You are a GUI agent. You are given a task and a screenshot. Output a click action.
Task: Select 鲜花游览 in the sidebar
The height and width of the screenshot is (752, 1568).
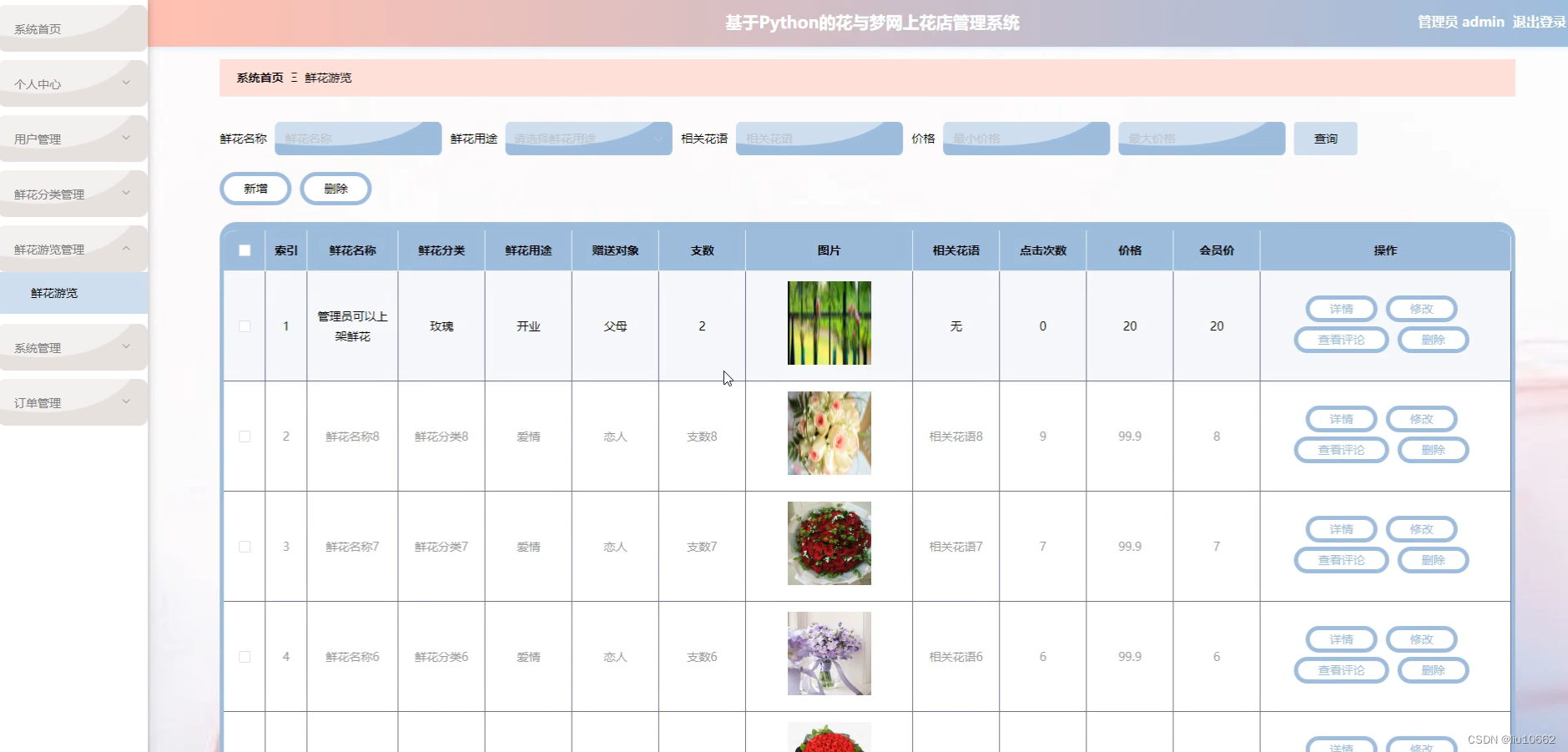point(53,292)
